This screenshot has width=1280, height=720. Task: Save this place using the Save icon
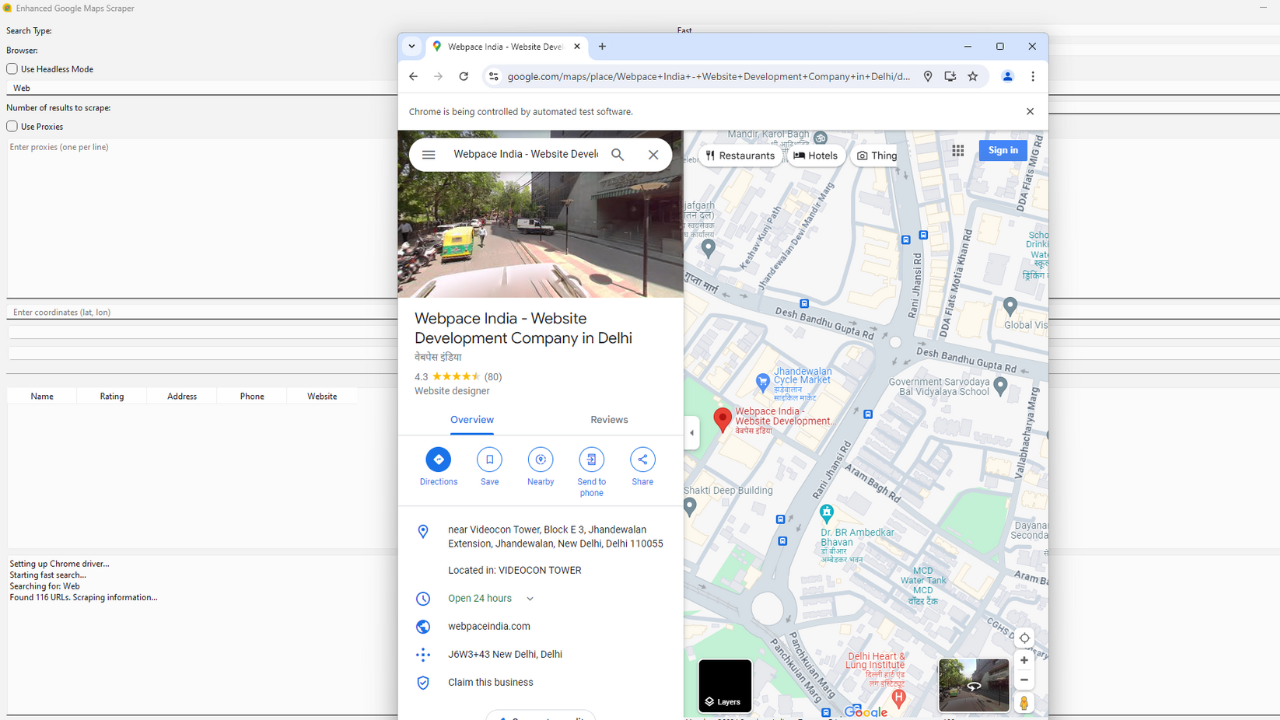click(489, 459)
